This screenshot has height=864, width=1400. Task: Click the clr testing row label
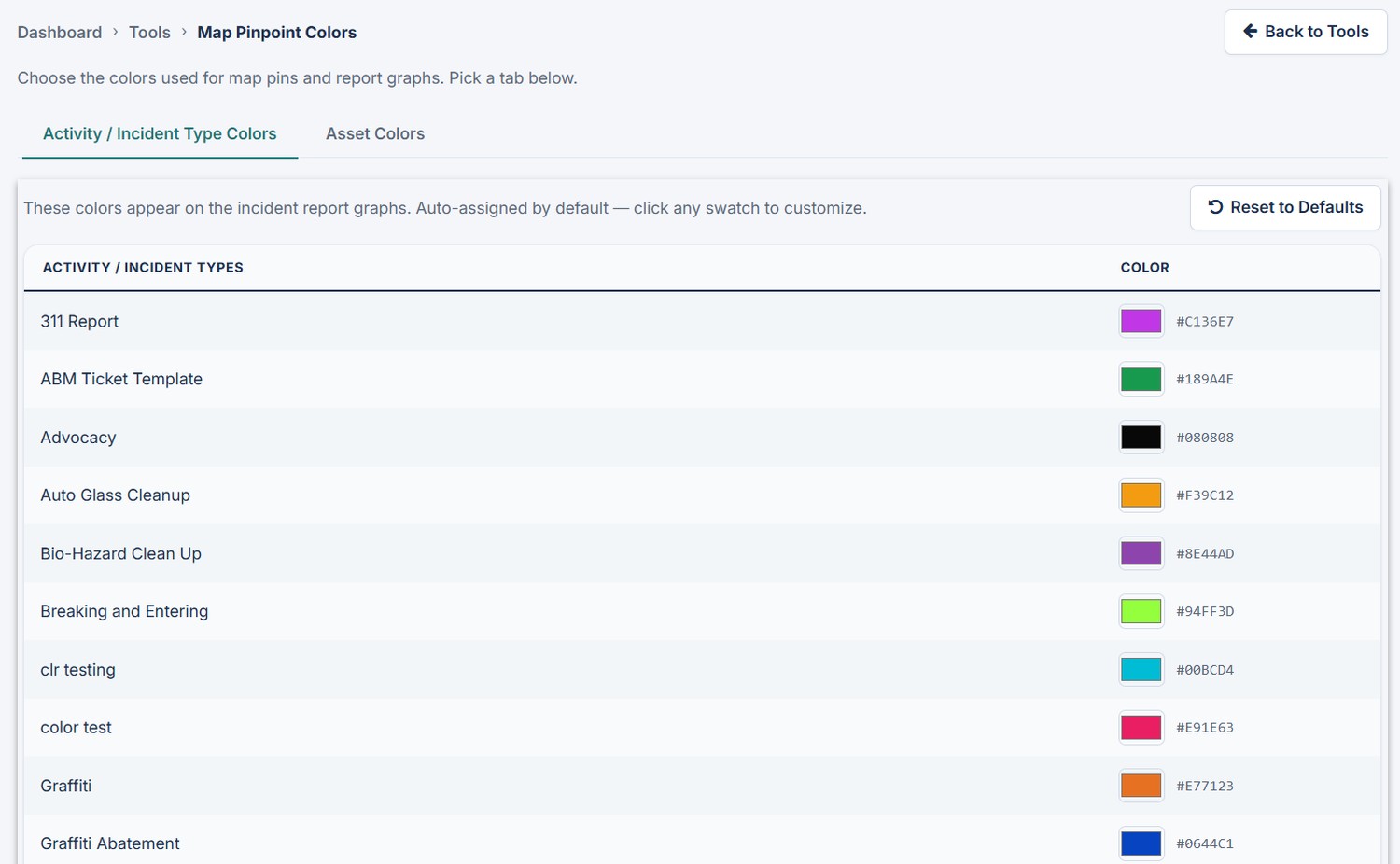[77, 670]
